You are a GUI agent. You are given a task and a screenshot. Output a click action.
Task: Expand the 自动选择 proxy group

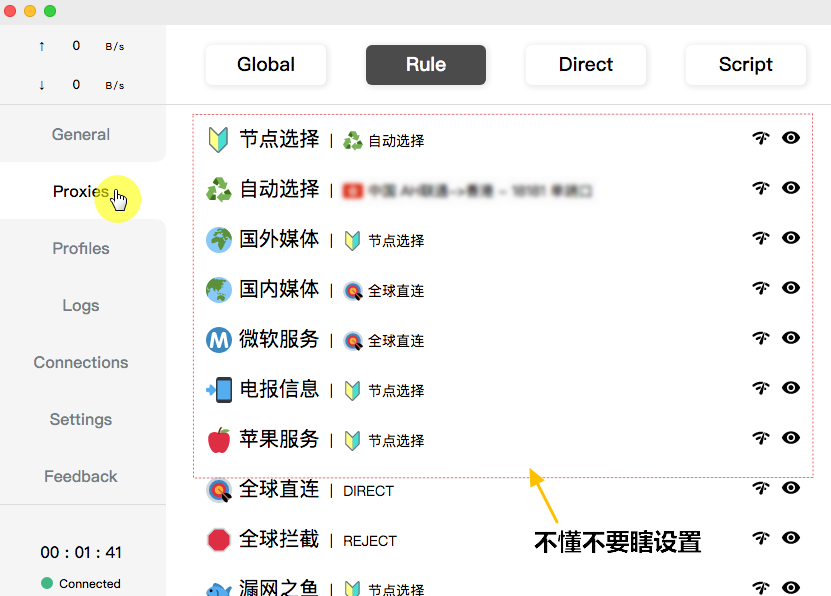click(279, 189)
